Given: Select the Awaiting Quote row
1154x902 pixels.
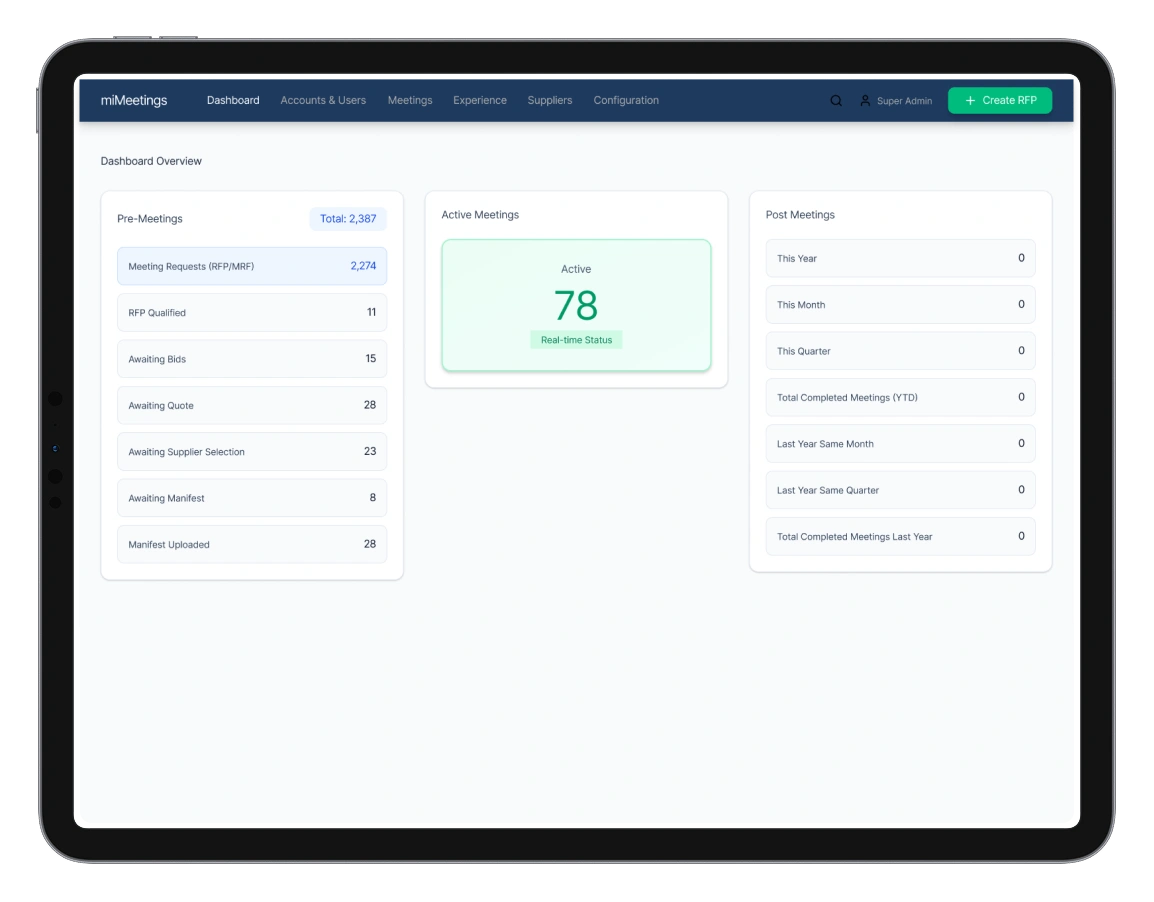Looking at the screenshot, I should (x=252, y=405).
